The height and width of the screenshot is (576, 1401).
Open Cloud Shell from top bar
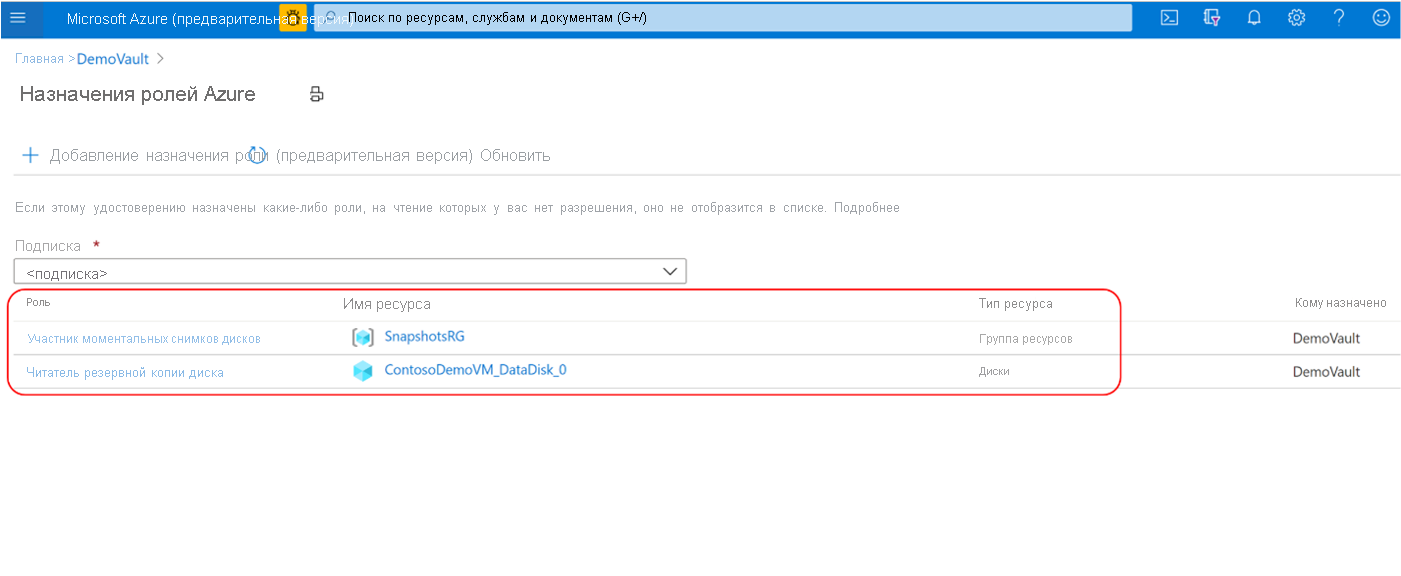pos(1169,18)
